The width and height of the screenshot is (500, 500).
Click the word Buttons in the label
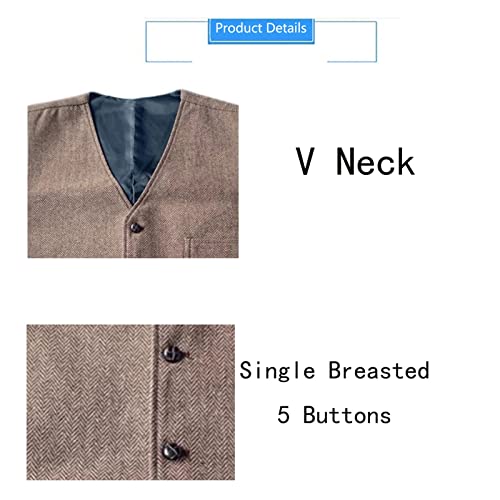347,415
